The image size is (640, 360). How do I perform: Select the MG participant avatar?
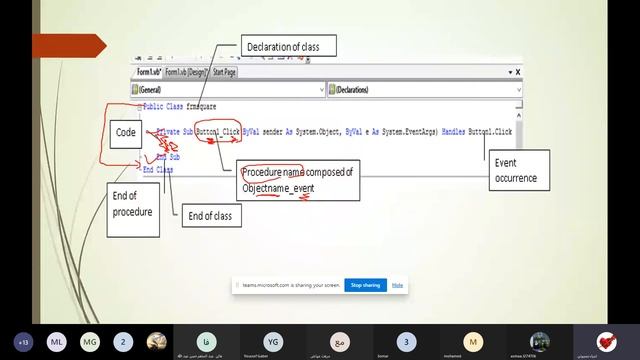[x=90, y=342]
